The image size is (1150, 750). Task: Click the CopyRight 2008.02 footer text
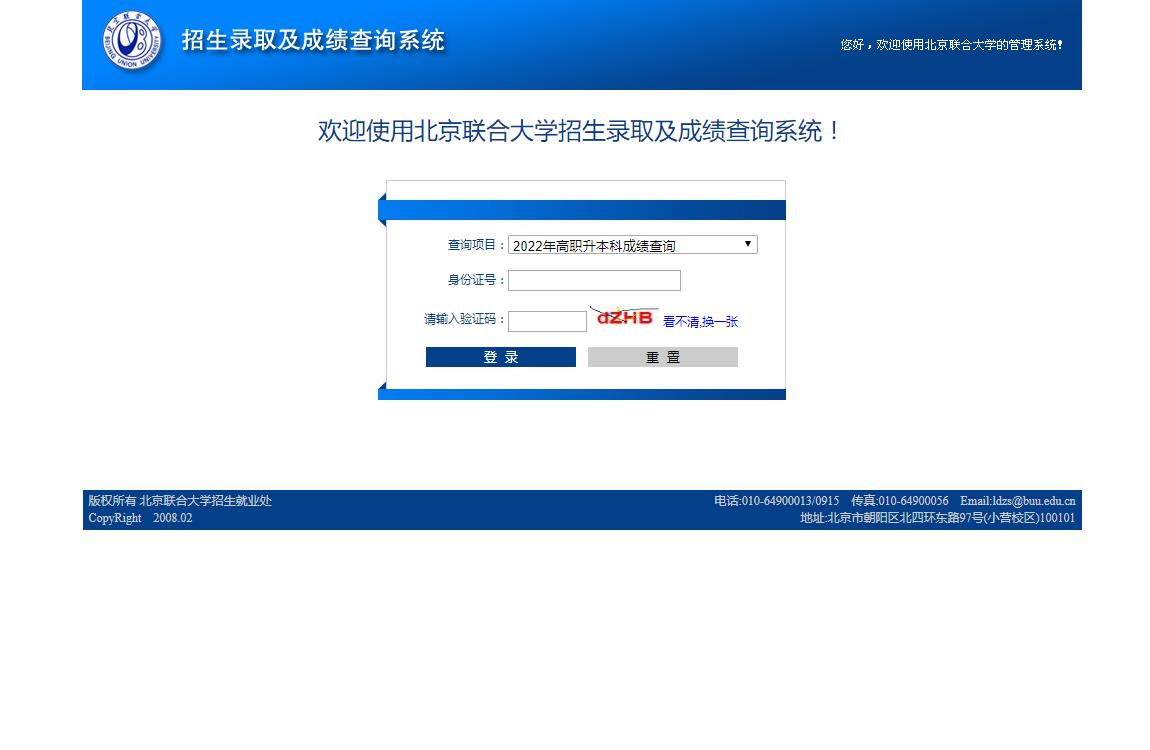pyautogui.click(x=141, y=518)
